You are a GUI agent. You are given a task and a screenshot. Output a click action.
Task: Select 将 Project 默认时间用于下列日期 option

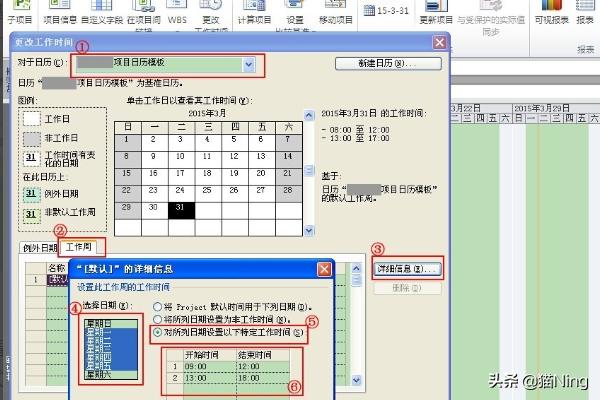(155, 305)
